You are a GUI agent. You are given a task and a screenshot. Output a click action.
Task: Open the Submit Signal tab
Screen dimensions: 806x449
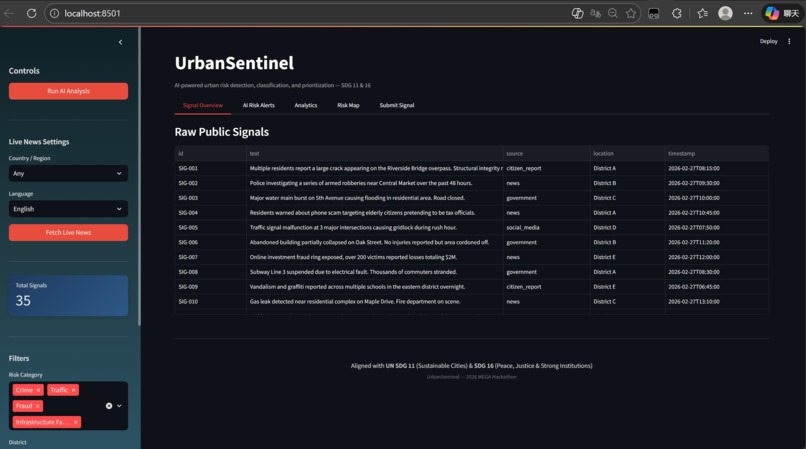396,105
